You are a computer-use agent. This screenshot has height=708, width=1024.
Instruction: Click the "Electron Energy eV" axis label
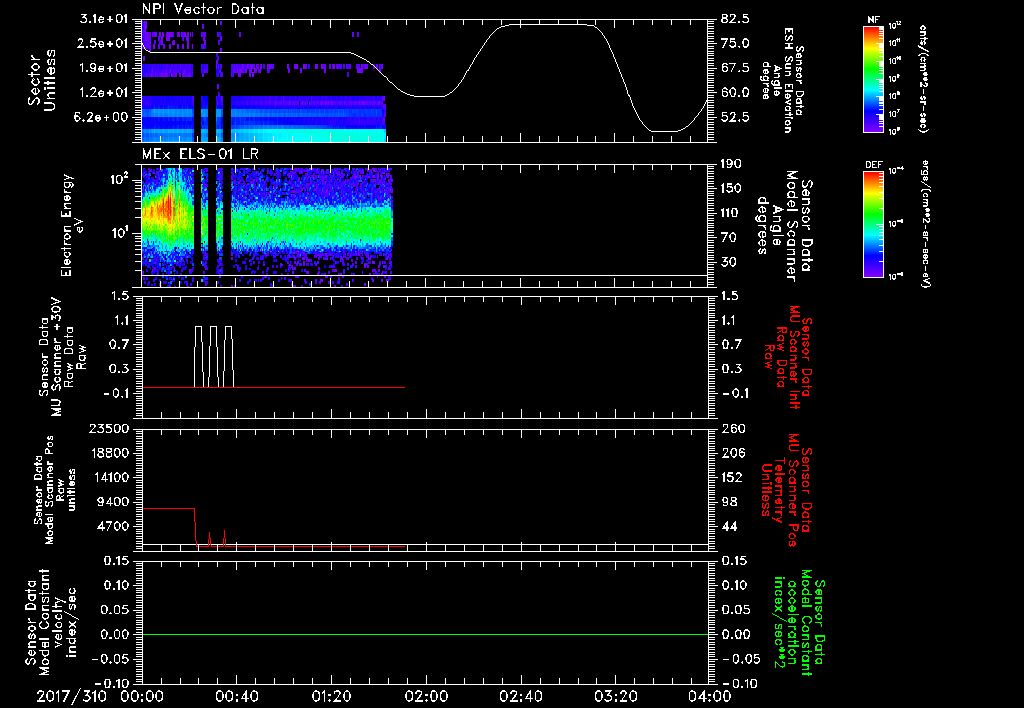tap(74, 225)
